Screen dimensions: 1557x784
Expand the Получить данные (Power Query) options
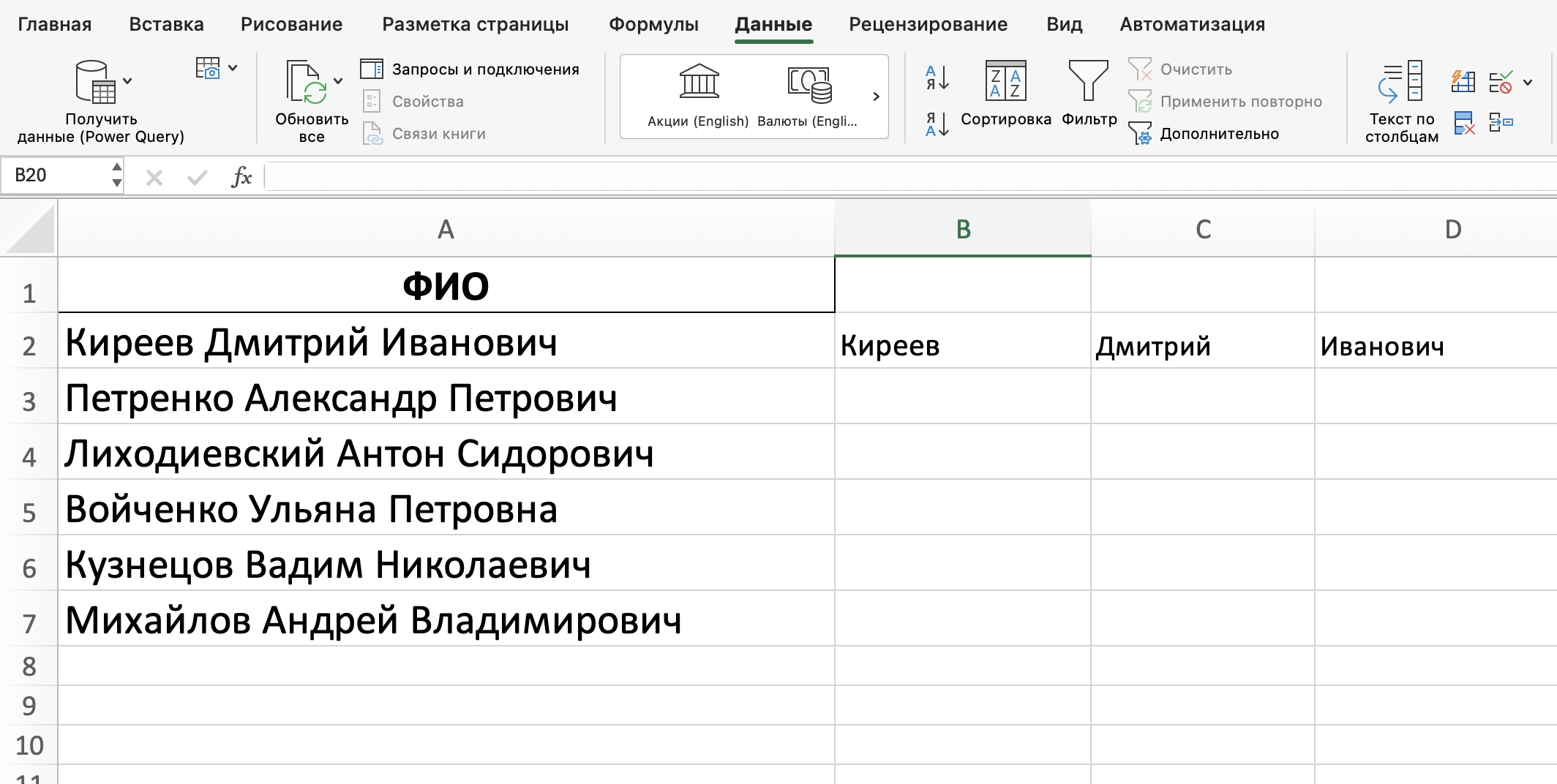(128, 80)
